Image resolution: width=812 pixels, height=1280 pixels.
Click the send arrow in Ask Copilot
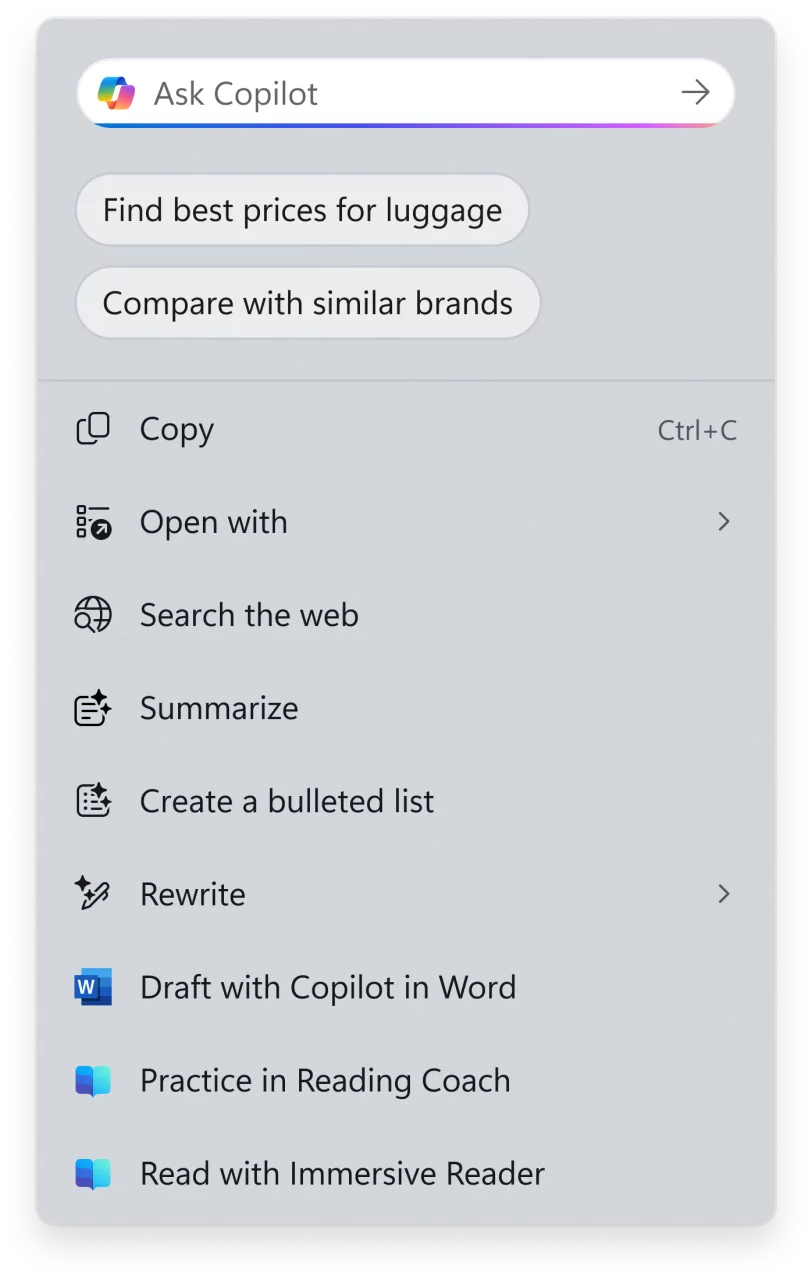(x=695, y=93)
